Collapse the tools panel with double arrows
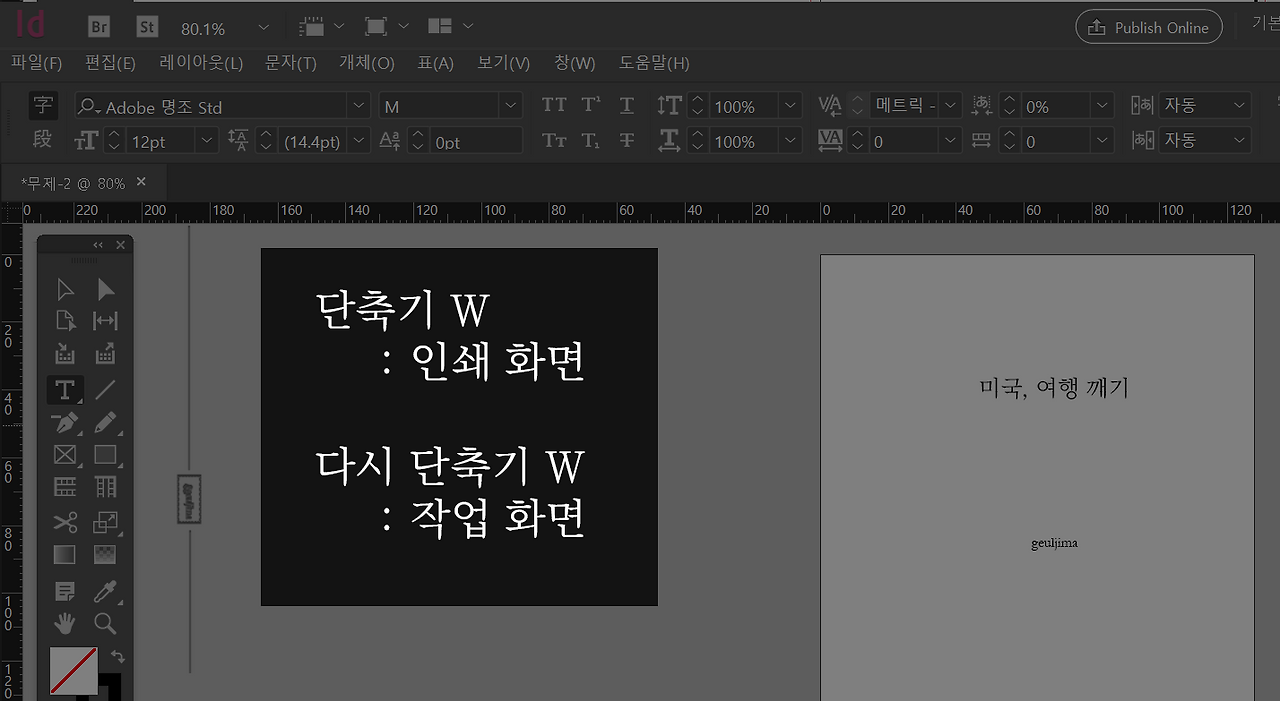The image size is (1280, 701). pos(98,245)
